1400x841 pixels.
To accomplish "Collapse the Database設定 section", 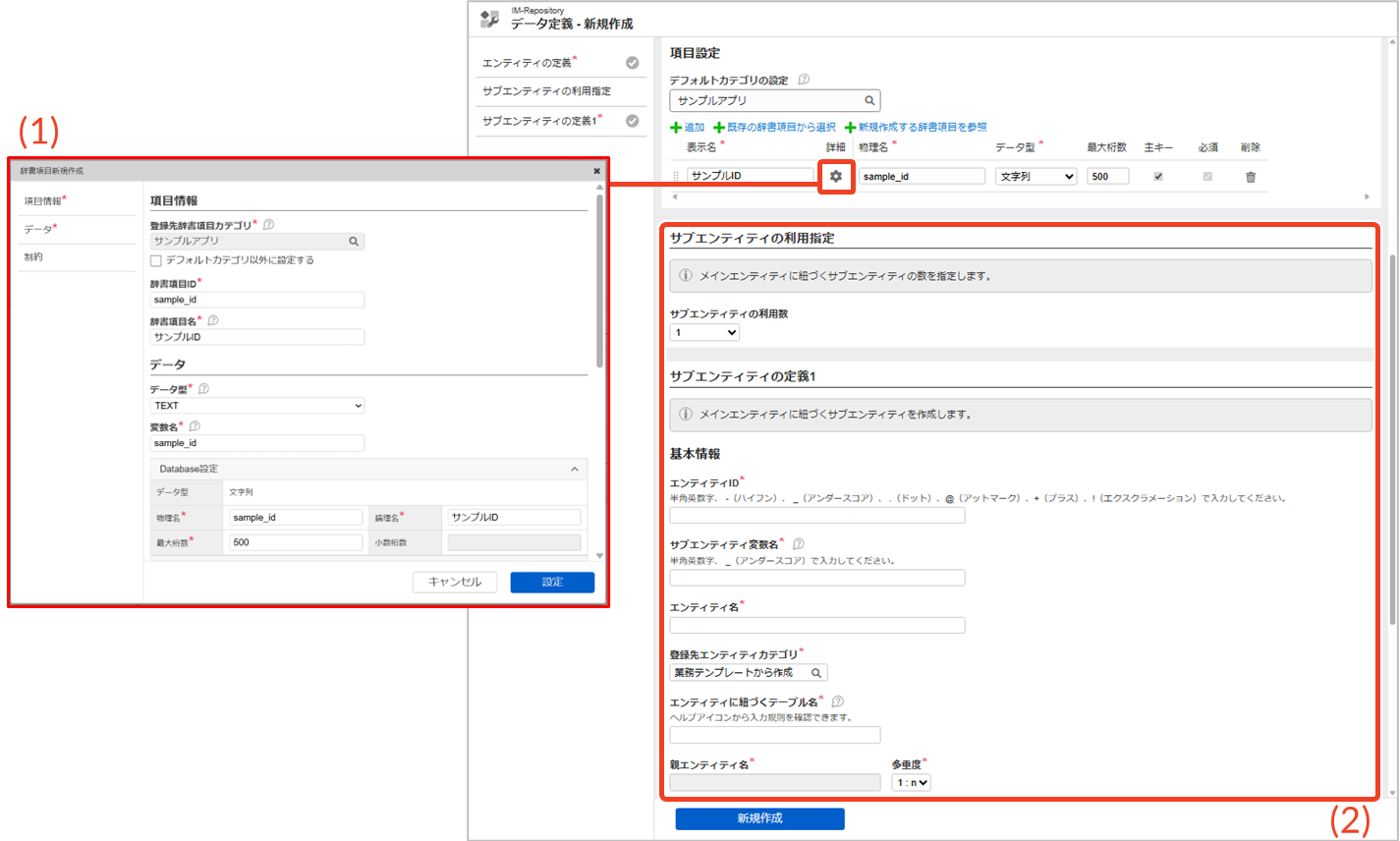I will pos(575,470).
